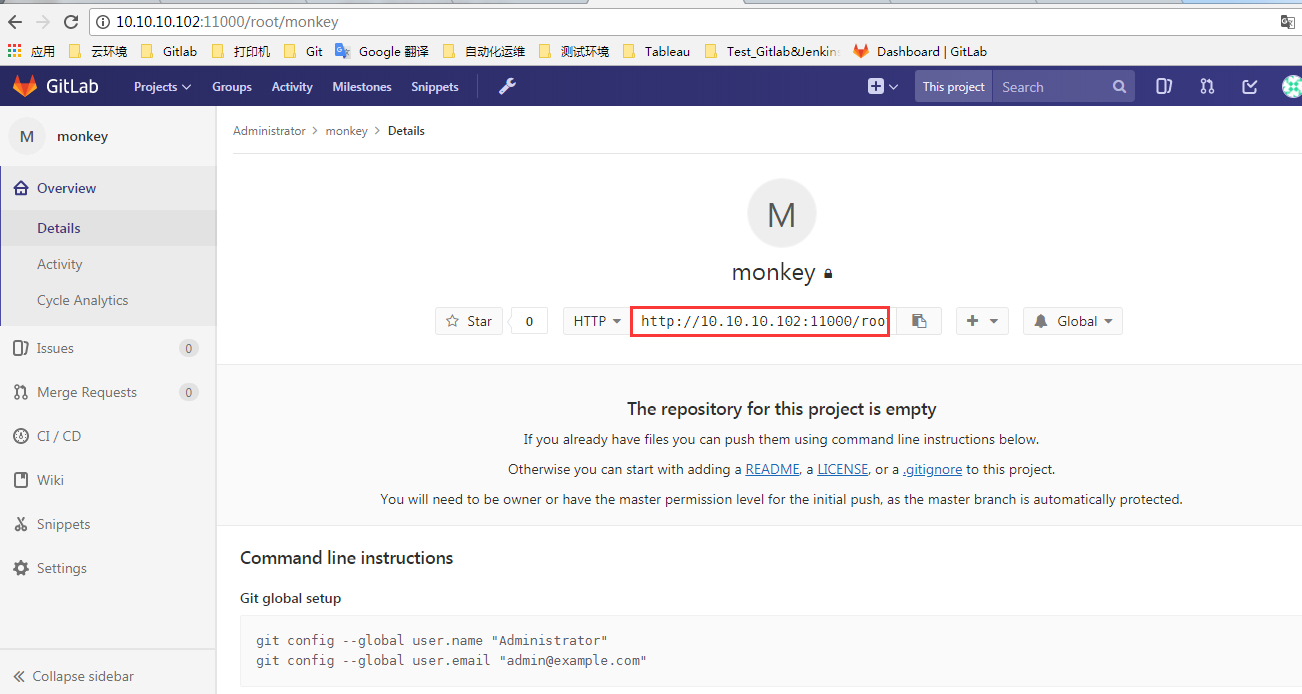This screenshot has height=694, width=1302.
Task: Click the README link
Action: 772,469
